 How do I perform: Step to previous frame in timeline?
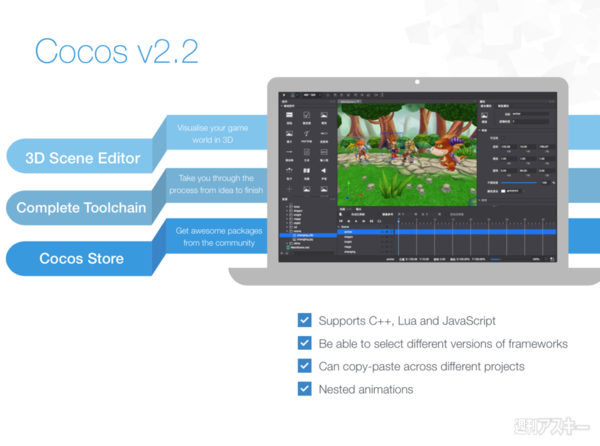[x=349, y=221]
